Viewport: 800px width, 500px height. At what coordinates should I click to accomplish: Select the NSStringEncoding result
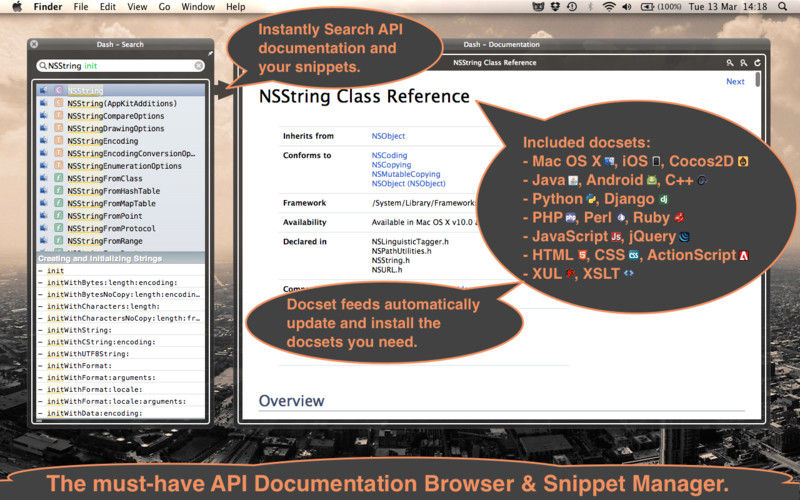(x=121, y=141)
